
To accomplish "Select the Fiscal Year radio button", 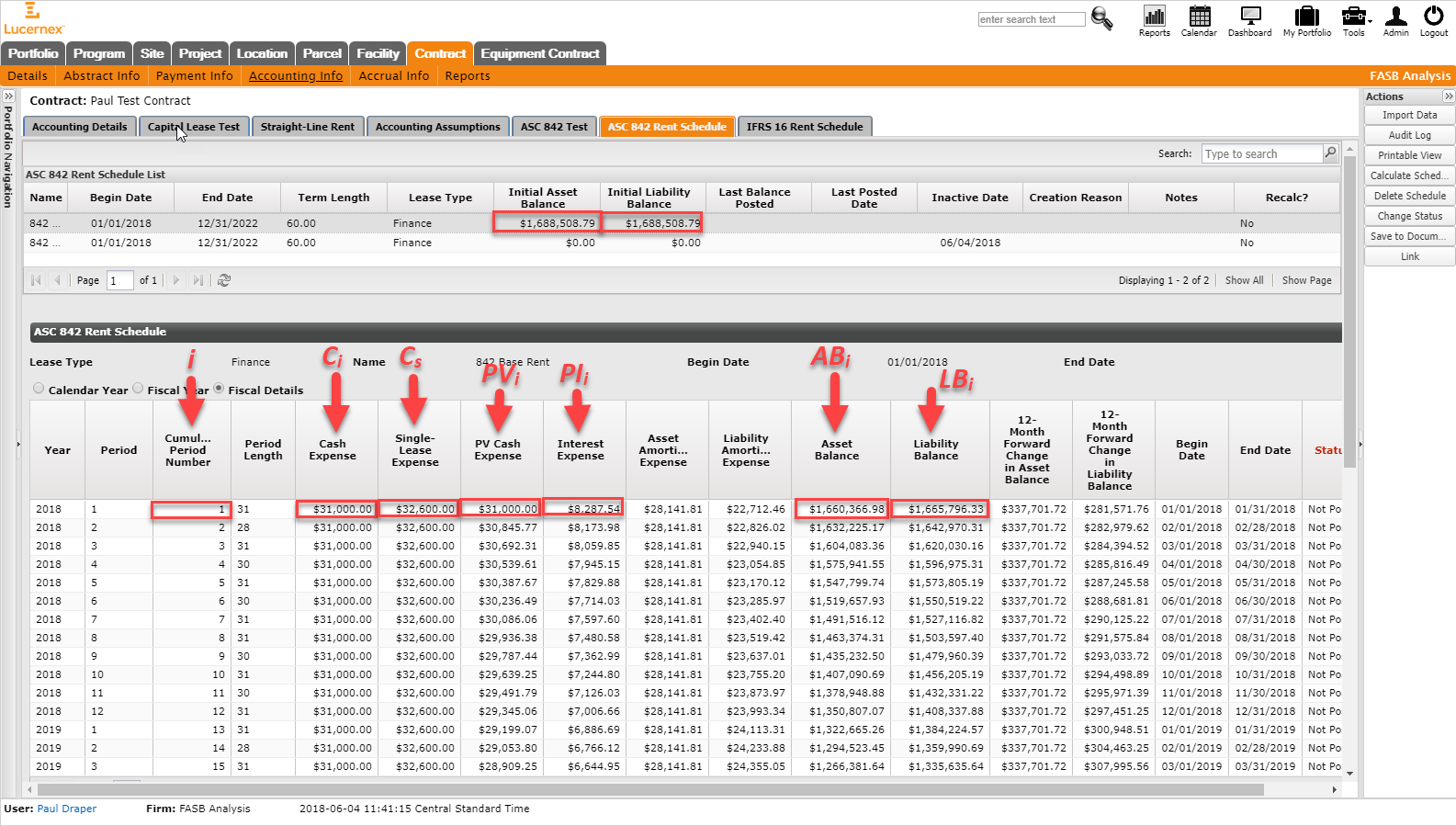I will point(138,389).
